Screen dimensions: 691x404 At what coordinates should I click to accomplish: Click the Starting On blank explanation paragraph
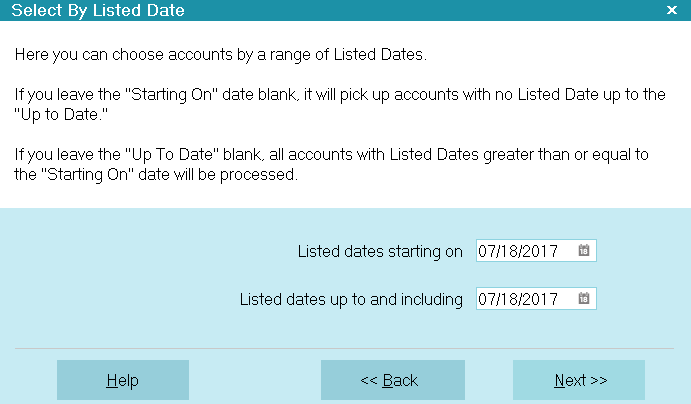point(340,104)
